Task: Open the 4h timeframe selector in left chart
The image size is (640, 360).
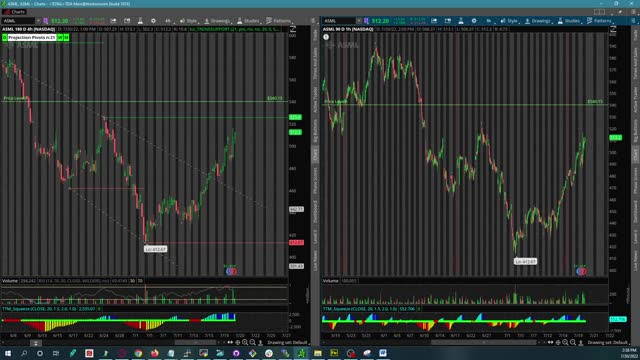Action: (x=168, y=21)
